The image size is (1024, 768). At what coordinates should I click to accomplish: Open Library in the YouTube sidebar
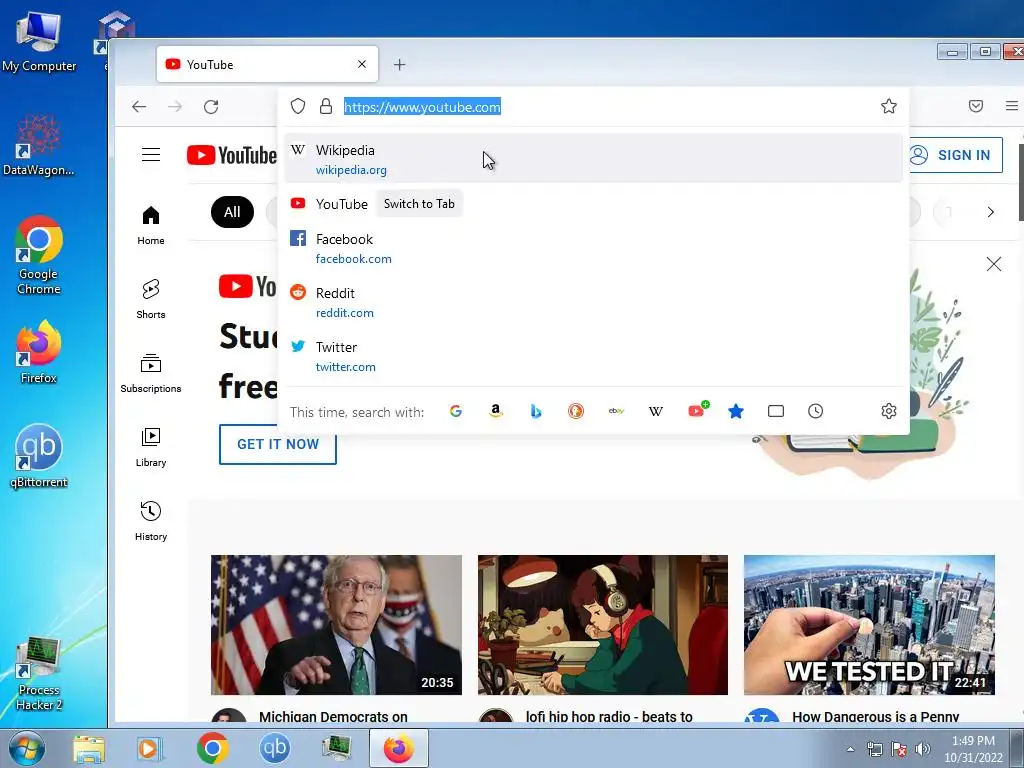coord(151,447)
